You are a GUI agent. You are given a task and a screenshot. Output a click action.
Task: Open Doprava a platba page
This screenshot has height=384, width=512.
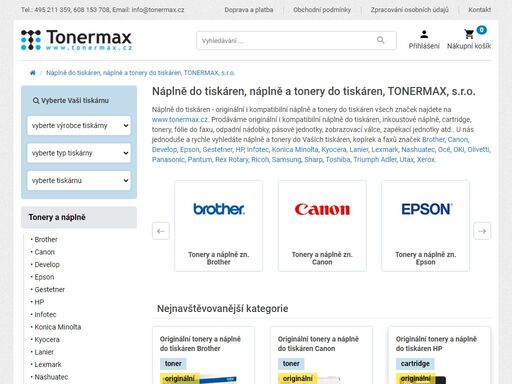pyautogui.click(x=249, y=10)
